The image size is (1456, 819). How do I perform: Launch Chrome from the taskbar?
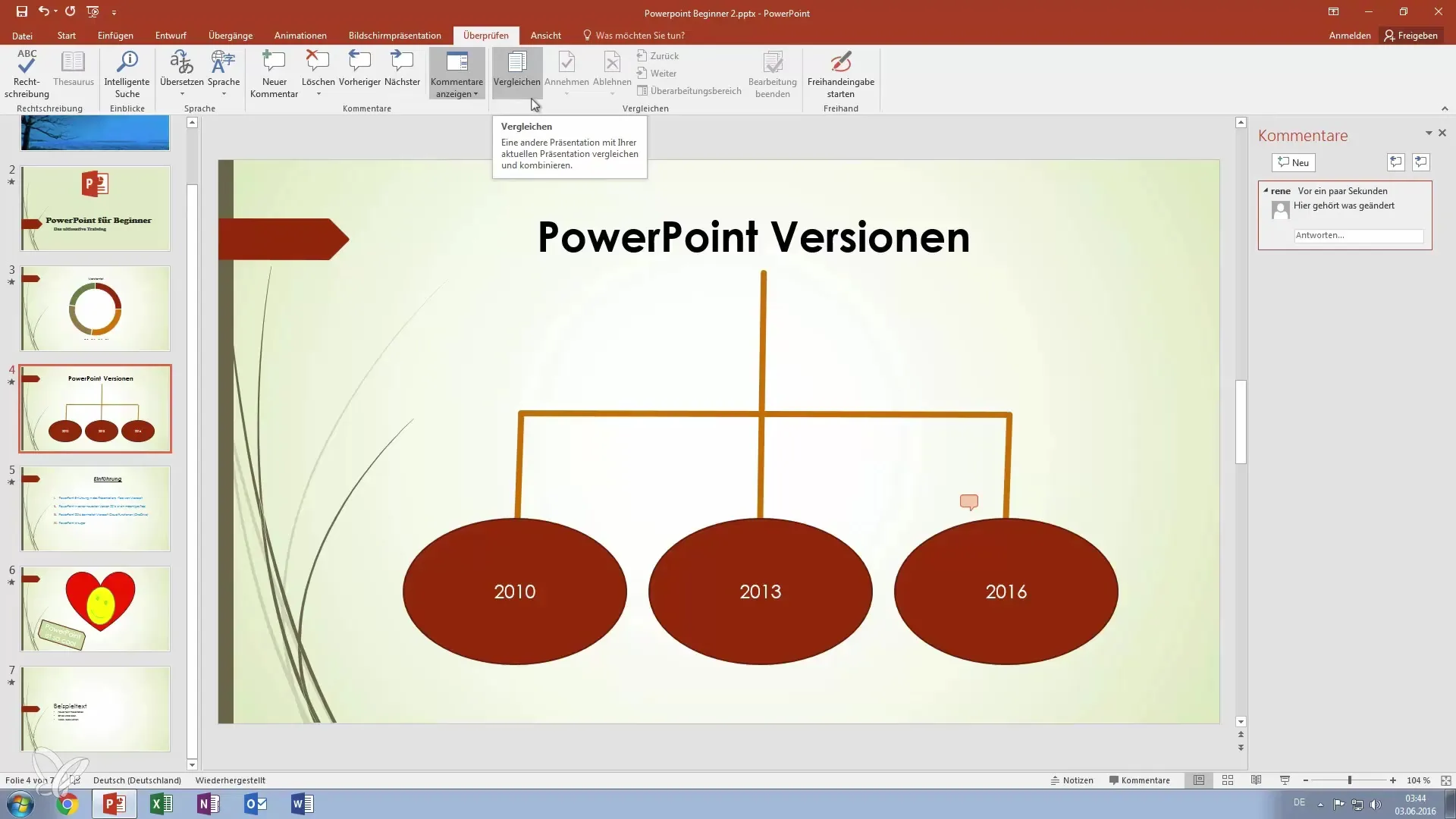(67, 804)
